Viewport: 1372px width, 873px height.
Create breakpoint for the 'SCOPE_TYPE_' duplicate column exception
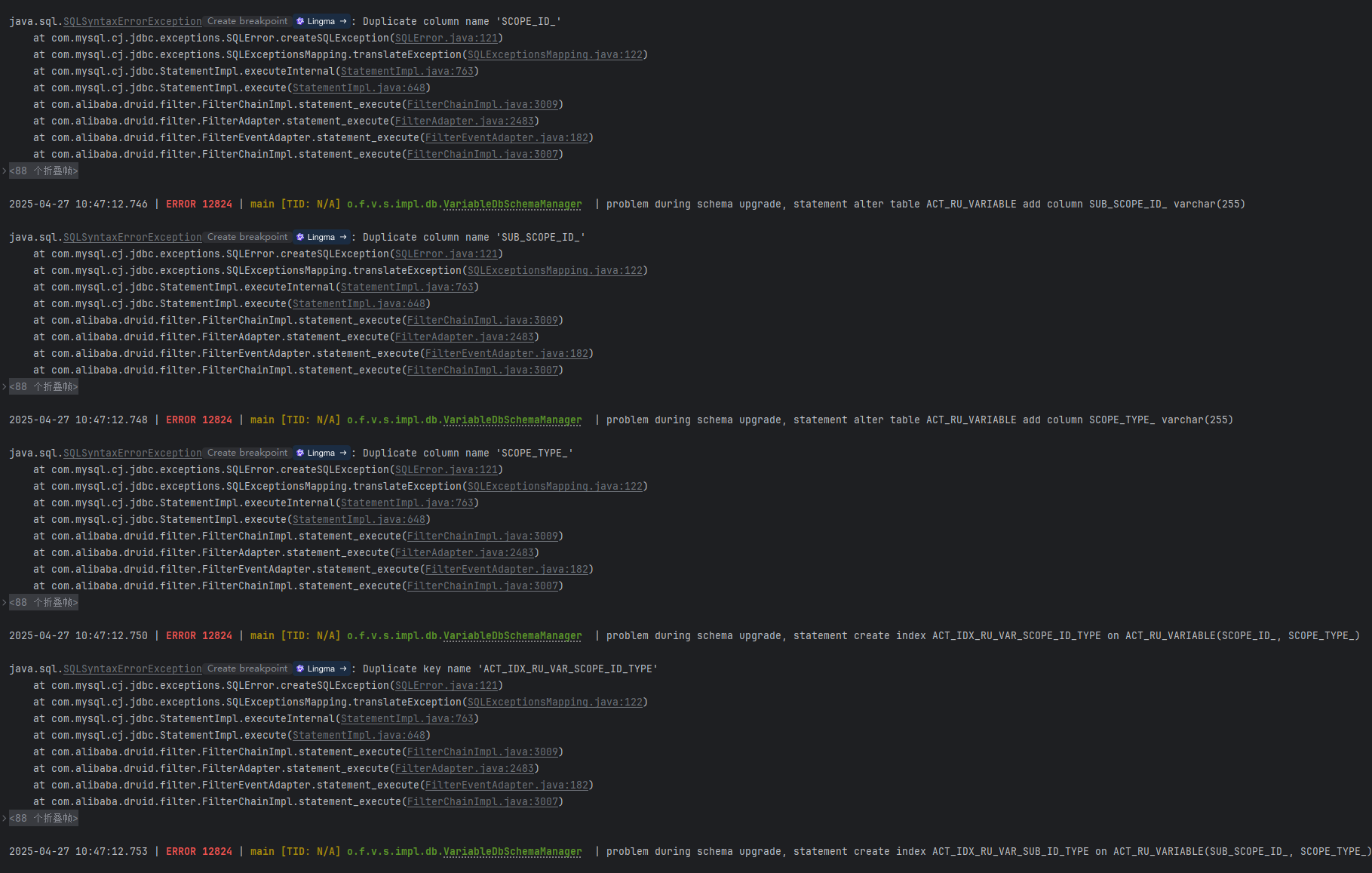tap(247, 453)
